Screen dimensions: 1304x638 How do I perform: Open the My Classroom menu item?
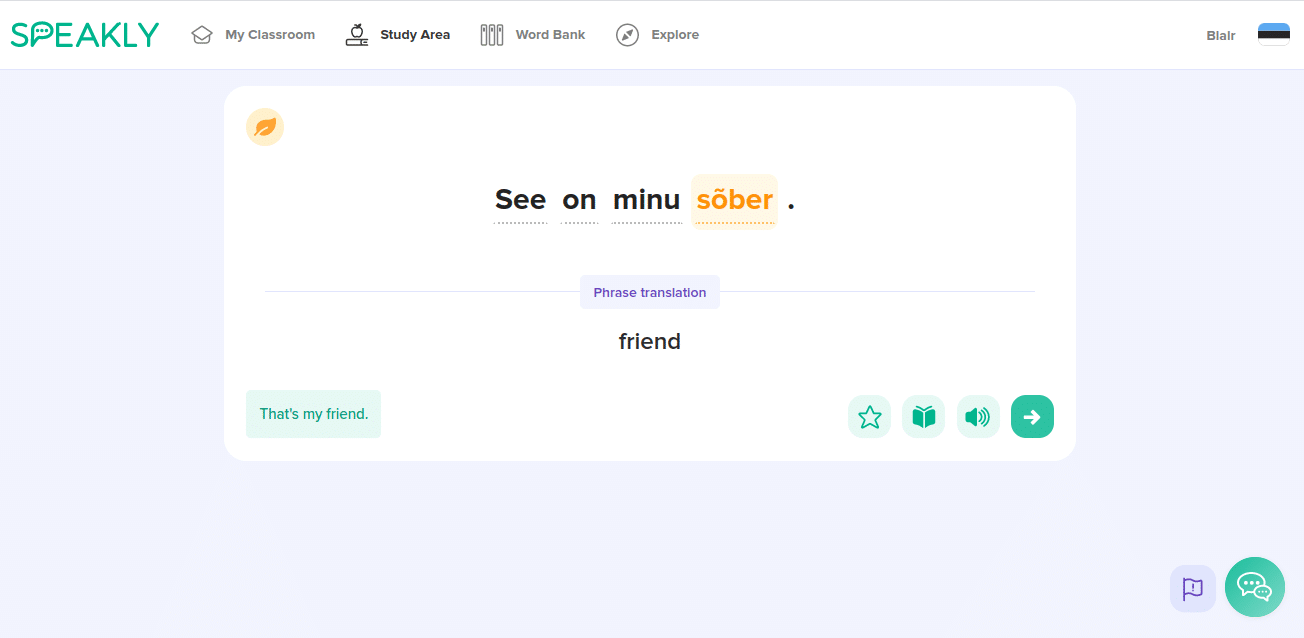click(x=253, y=35)
